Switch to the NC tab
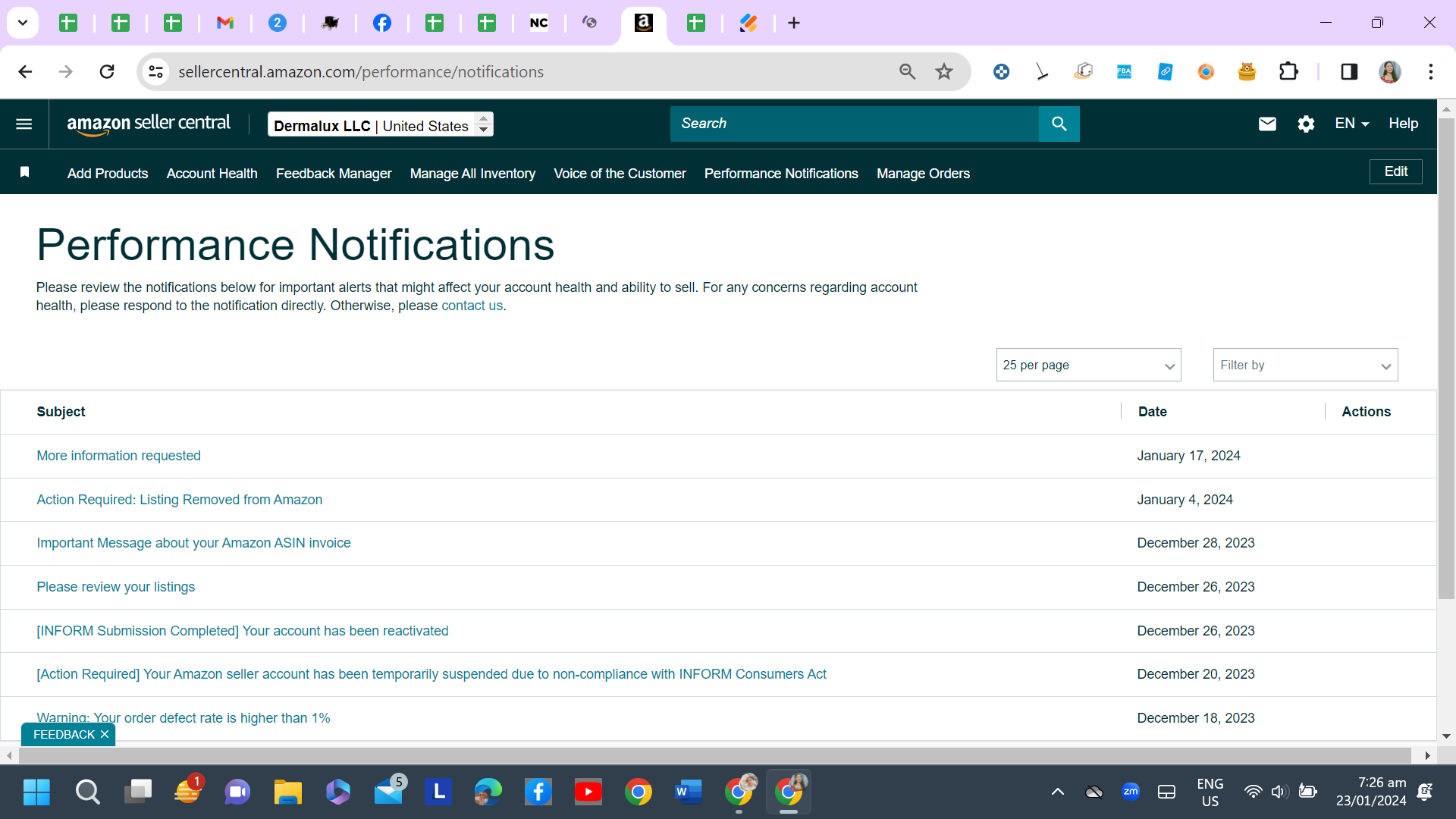This screenshot has height=819, width=1456. pos(539,23)
